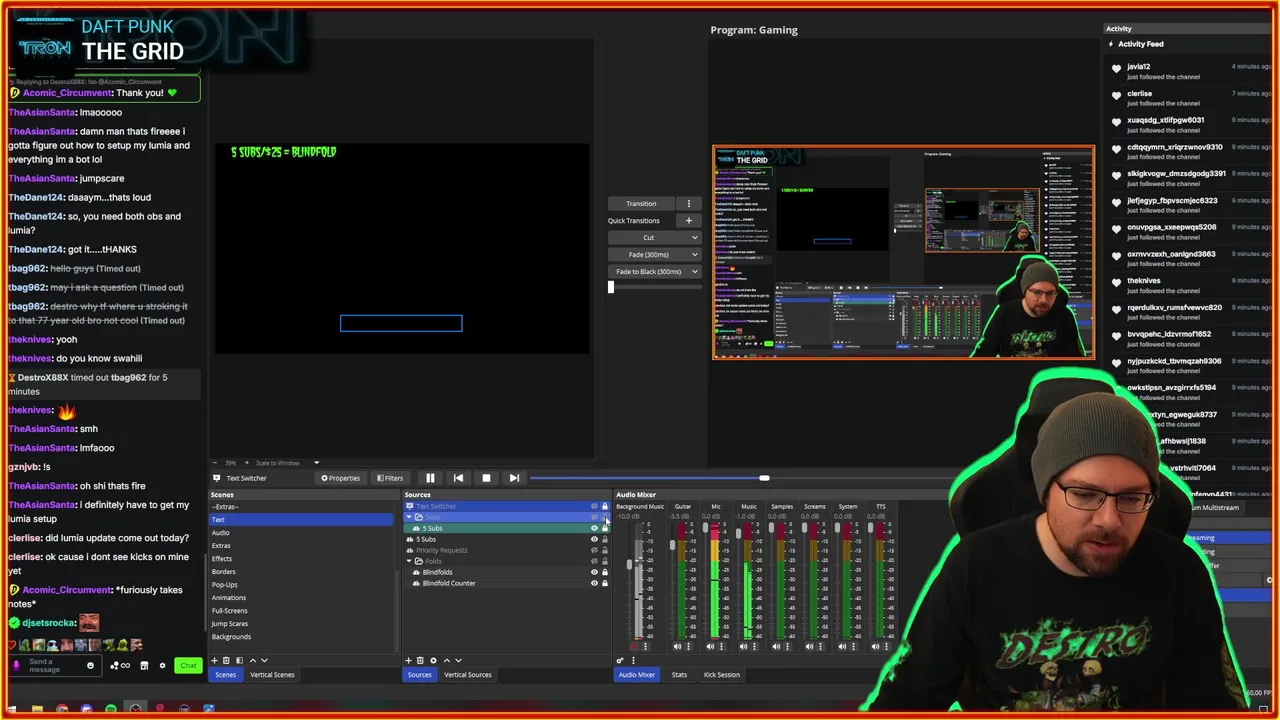Toggle visibility of Text Switcher source
This screenshot has width=1280, height=720.
[594, 507]
